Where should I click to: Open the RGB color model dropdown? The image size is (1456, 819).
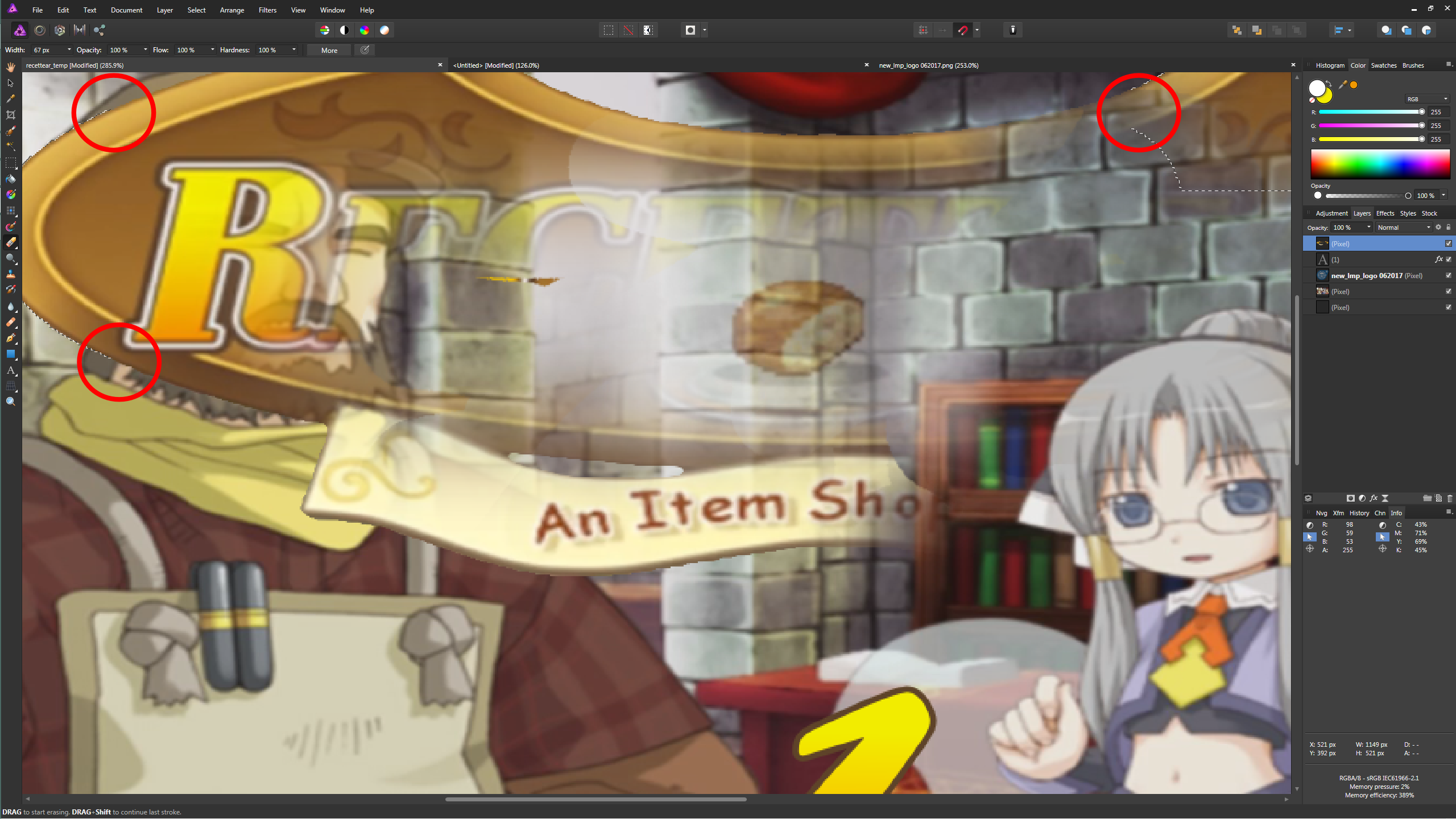coord(1427,99)
